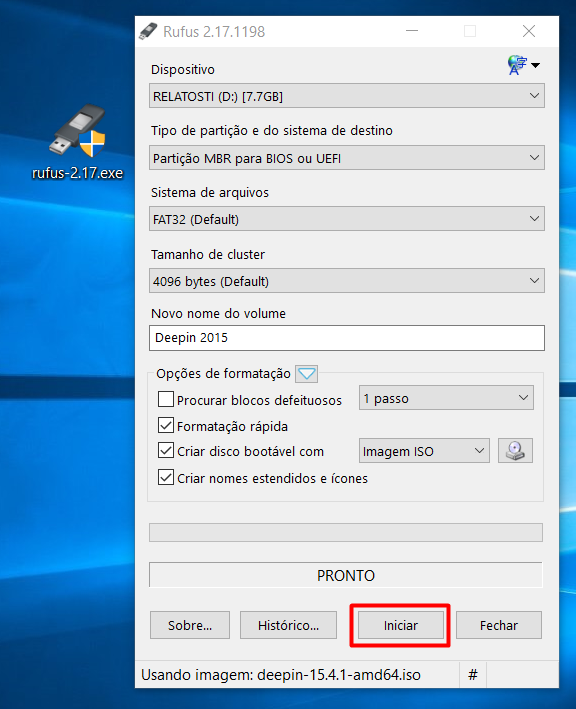
Task: Open the language globe icon menu
Action: coord(523,65)
